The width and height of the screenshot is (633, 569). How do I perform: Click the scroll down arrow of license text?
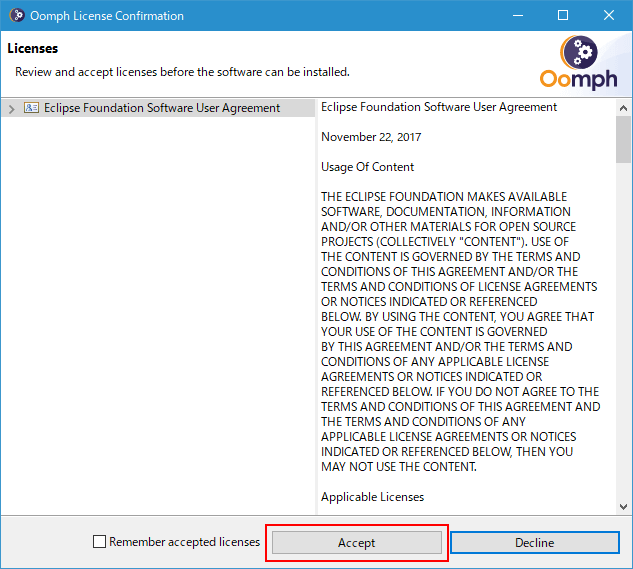click(x=623, y=506)
